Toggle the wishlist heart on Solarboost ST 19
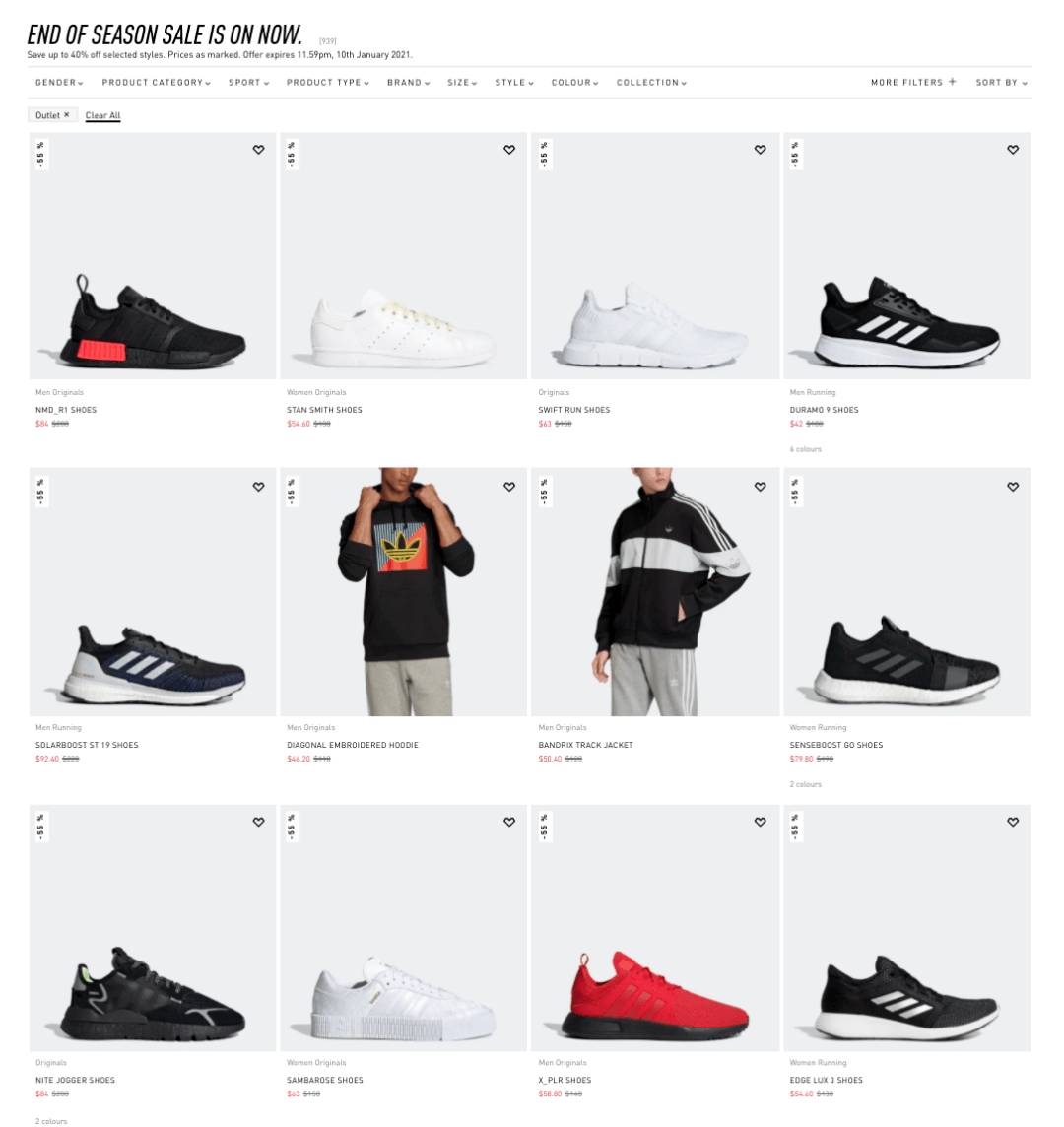 [x=258, y=487]
